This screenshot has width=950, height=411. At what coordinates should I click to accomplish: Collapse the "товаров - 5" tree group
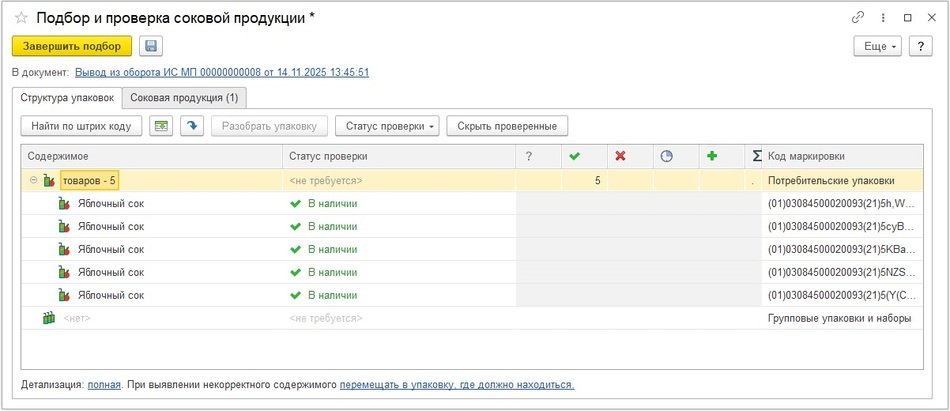[33, 181]
